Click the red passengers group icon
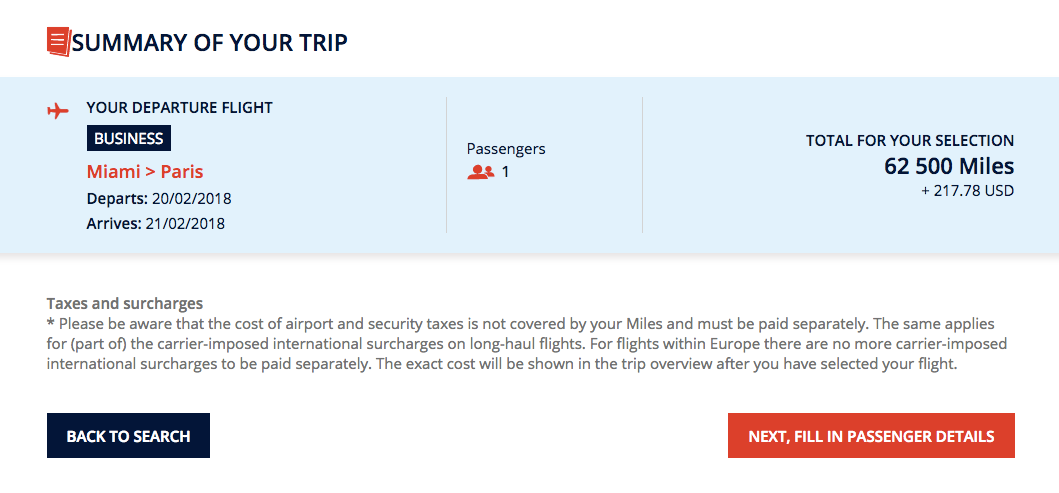 481,172
